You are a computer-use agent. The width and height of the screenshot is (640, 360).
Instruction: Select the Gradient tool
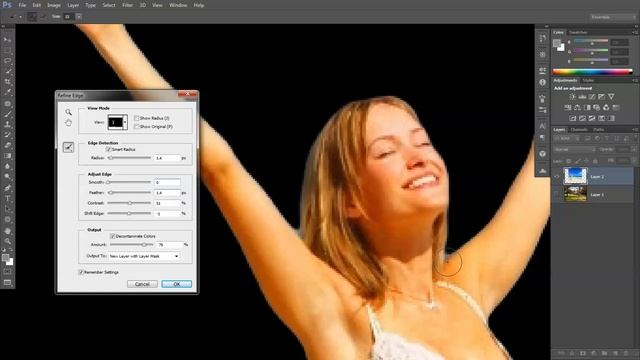point(7,156)
